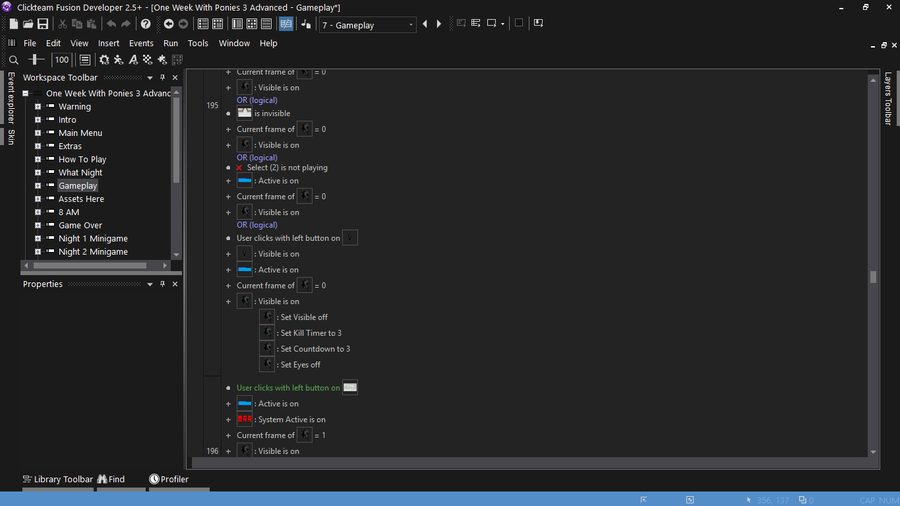Select the 'System Active is on' condition
The height and width of the screenshot is (506, 900).
click(292, 420)
